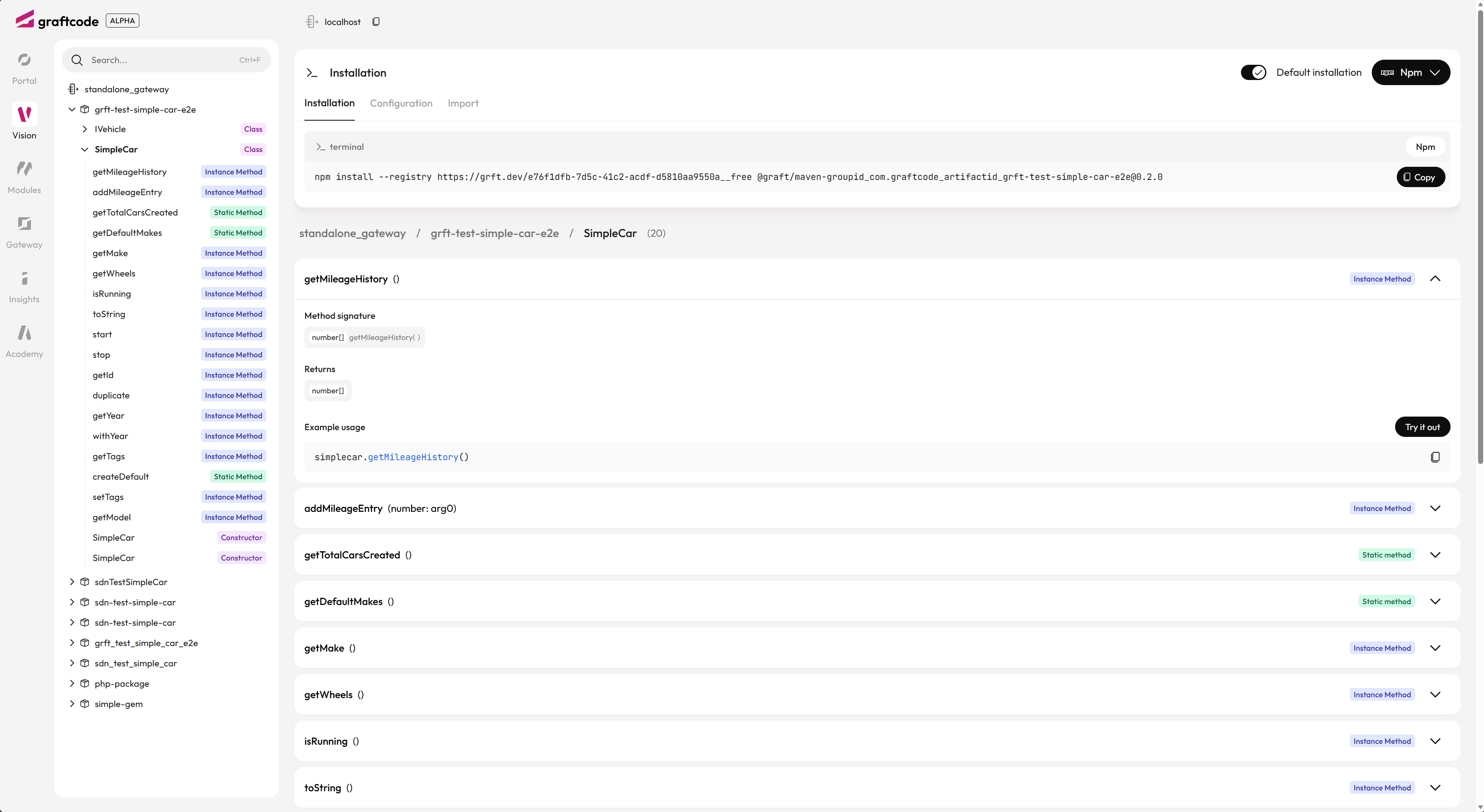This screenshot has width=1484, height=812.
Task: Expand the toString method panel
Action: click(x=1435, y=788)
